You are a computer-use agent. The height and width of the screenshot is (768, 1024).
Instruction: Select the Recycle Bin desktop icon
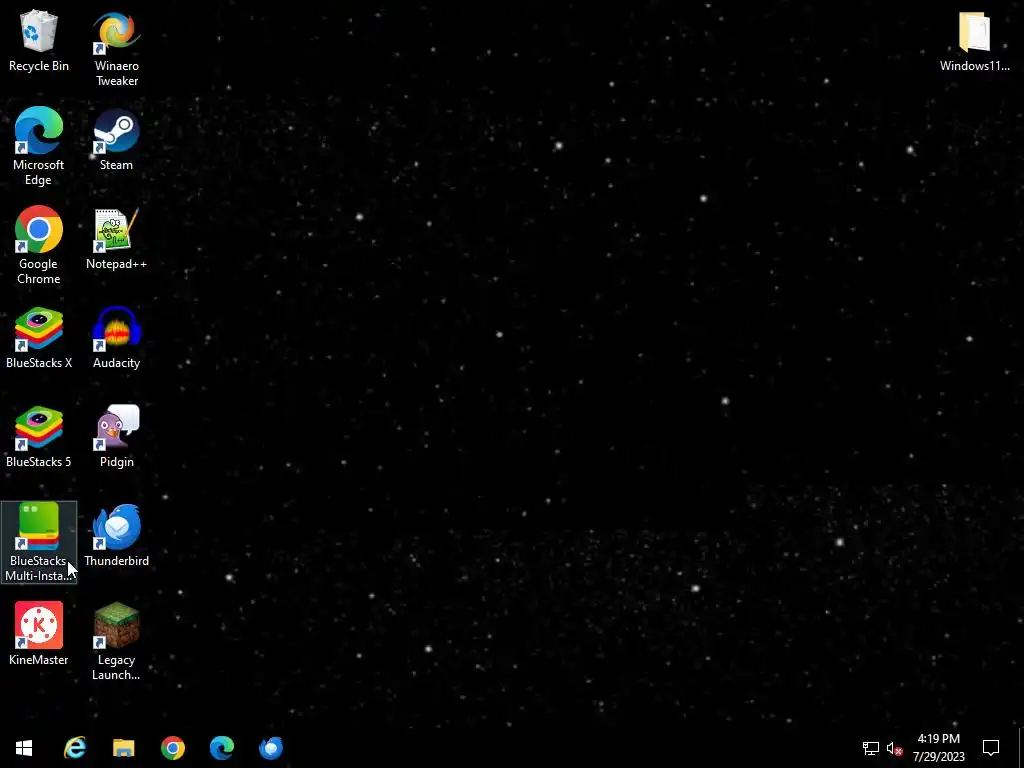click(x=39, y=41)
